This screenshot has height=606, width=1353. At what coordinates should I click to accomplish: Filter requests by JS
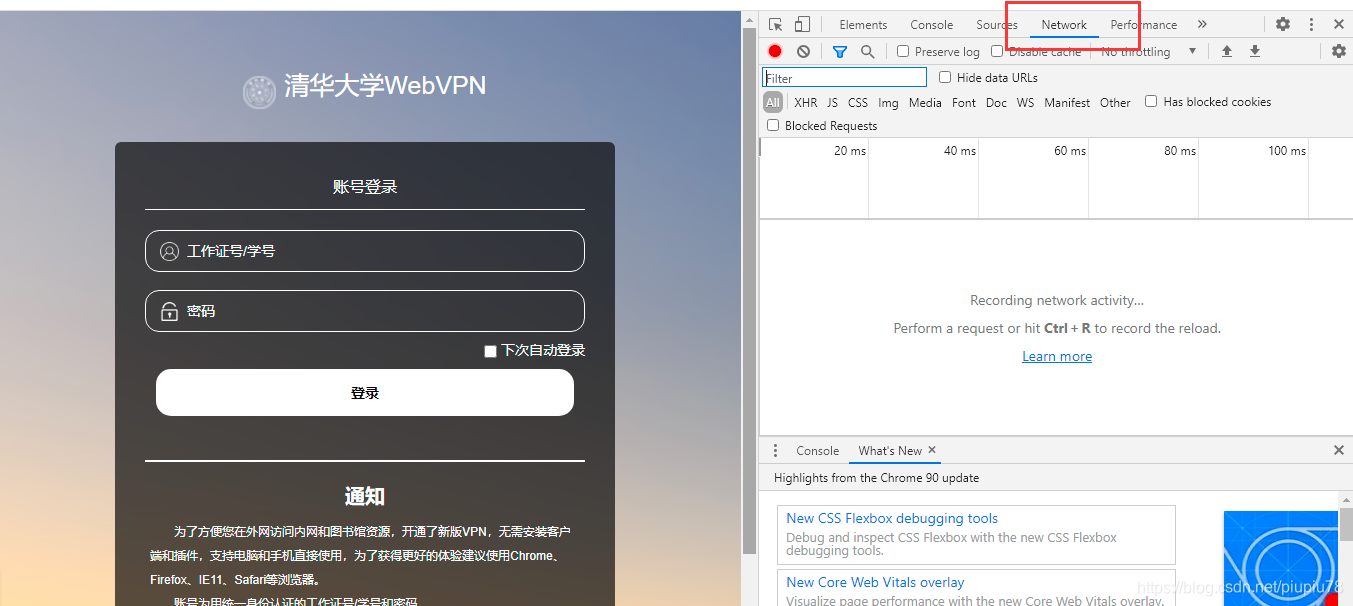coord(832,102)
